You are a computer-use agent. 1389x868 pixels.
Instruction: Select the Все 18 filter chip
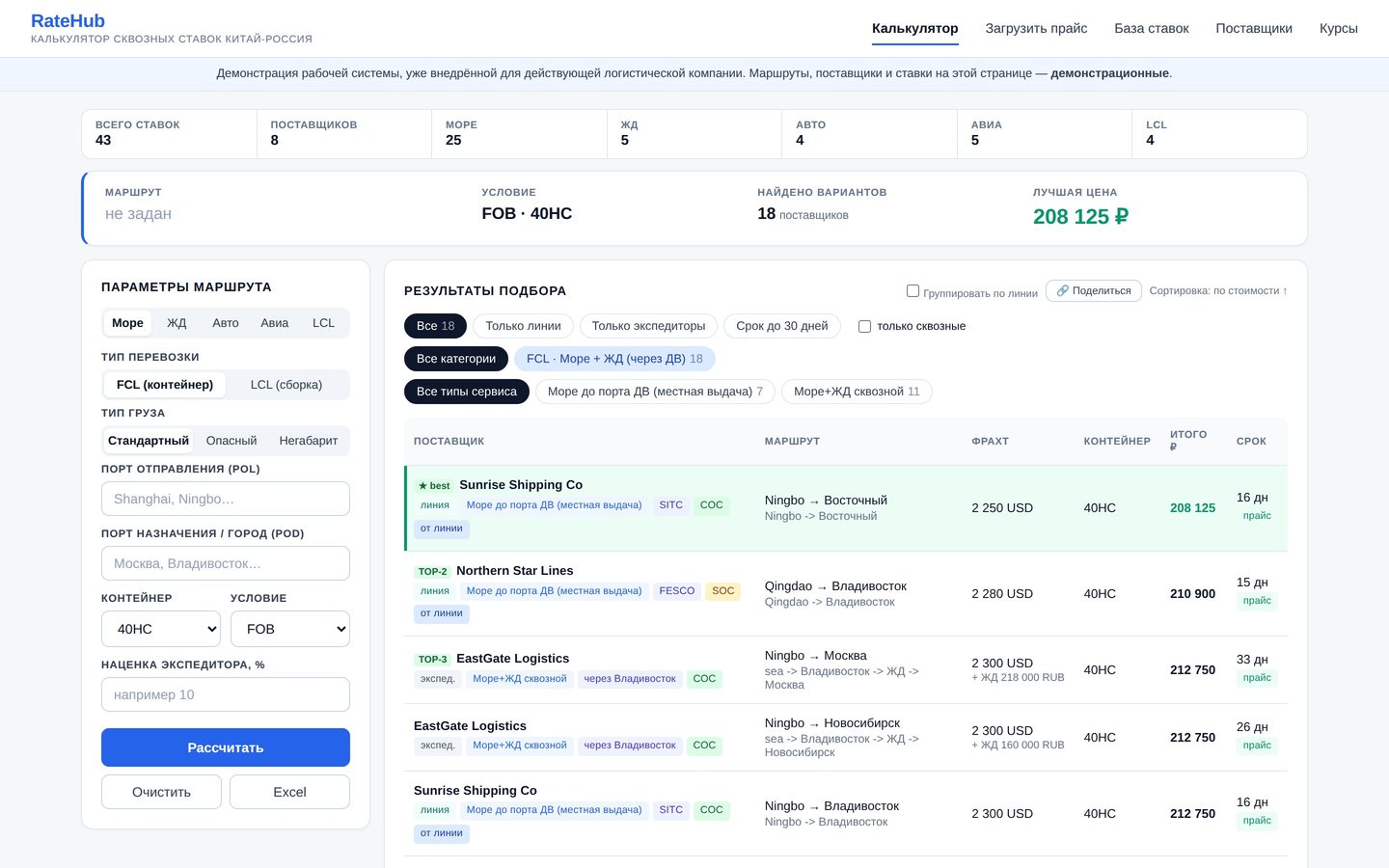click(x=435, y=326)
